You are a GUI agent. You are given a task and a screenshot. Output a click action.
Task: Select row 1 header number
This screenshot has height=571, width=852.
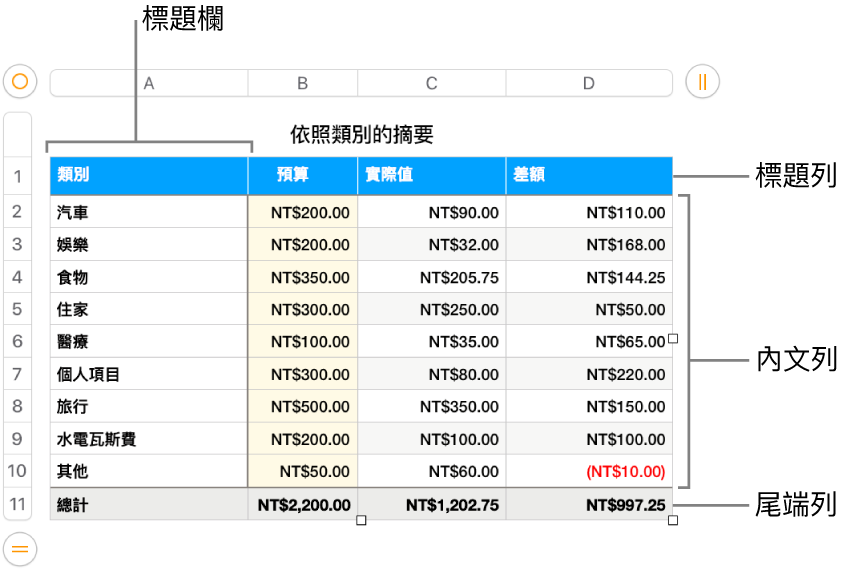click(x=18, y=177)
